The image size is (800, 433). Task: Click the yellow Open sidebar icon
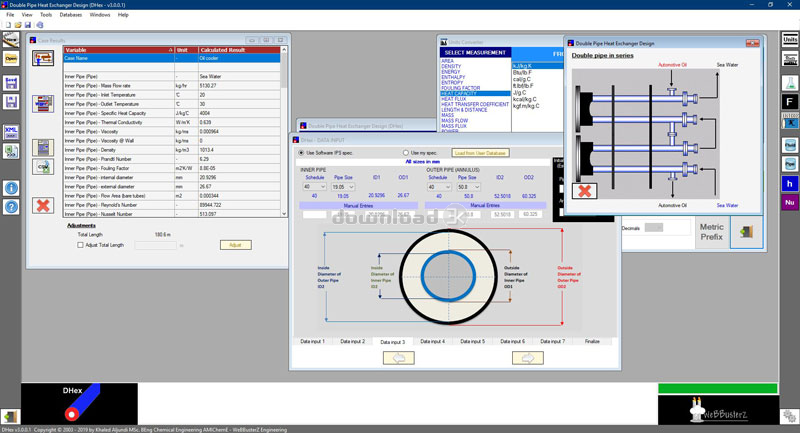coord(11,59)
